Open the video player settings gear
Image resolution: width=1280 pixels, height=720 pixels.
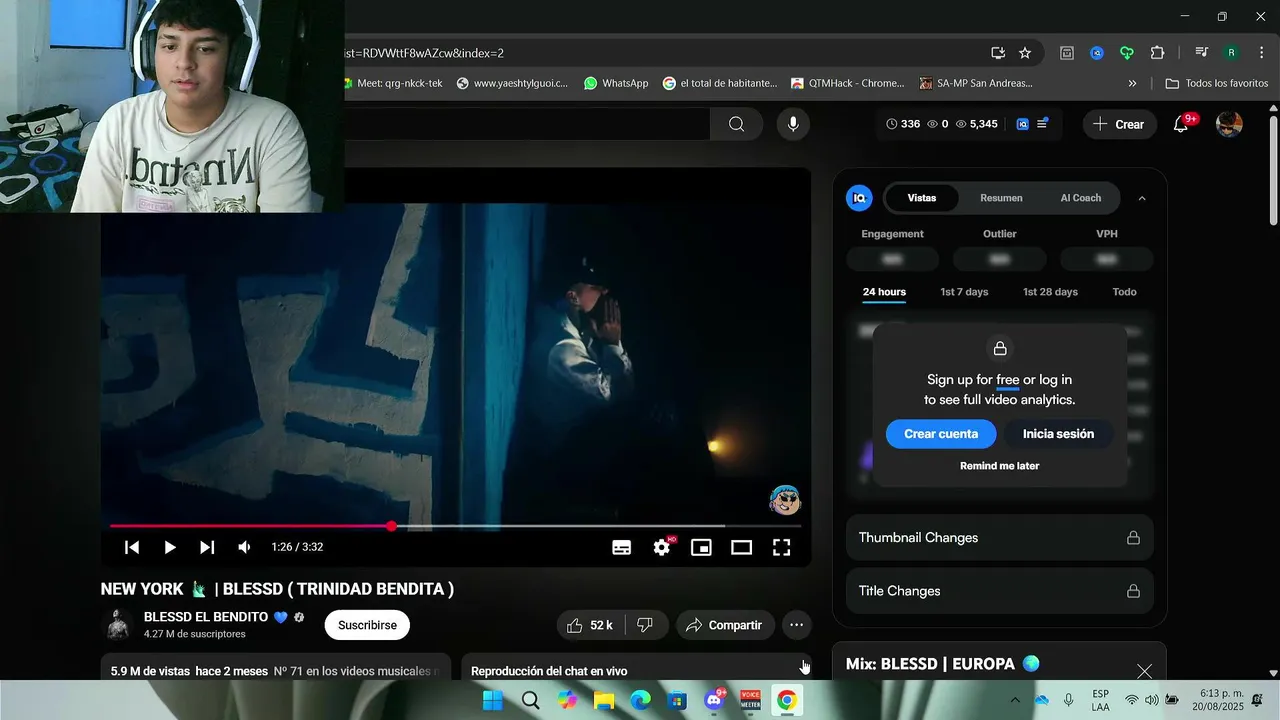[x=662, y=547]
